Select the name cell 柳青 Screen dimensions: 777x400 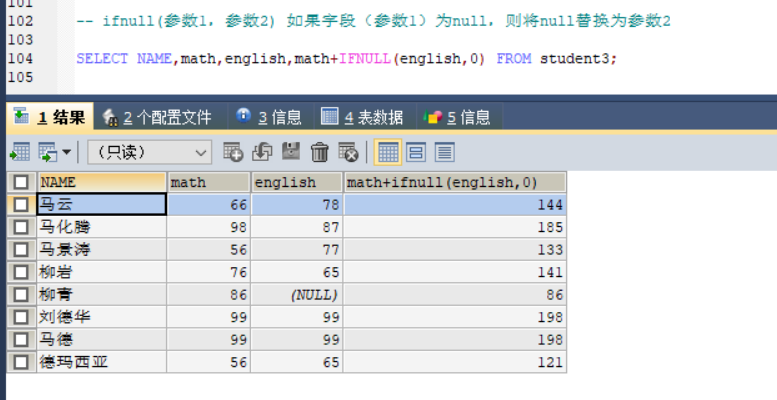[x=102, y=294]
